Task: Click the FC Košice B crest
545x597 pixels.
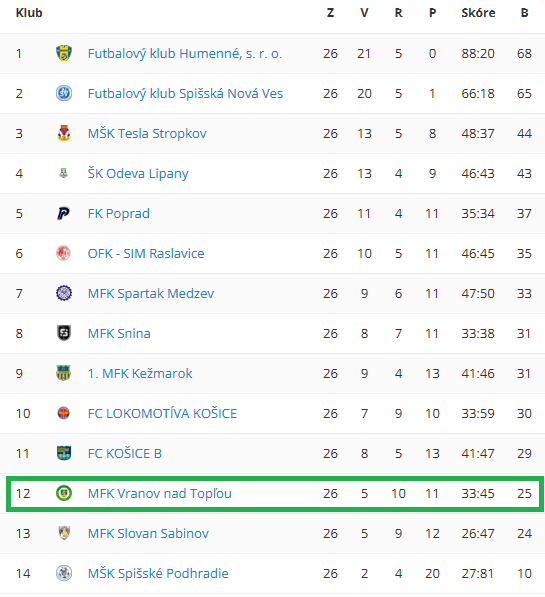Action: 64,453
